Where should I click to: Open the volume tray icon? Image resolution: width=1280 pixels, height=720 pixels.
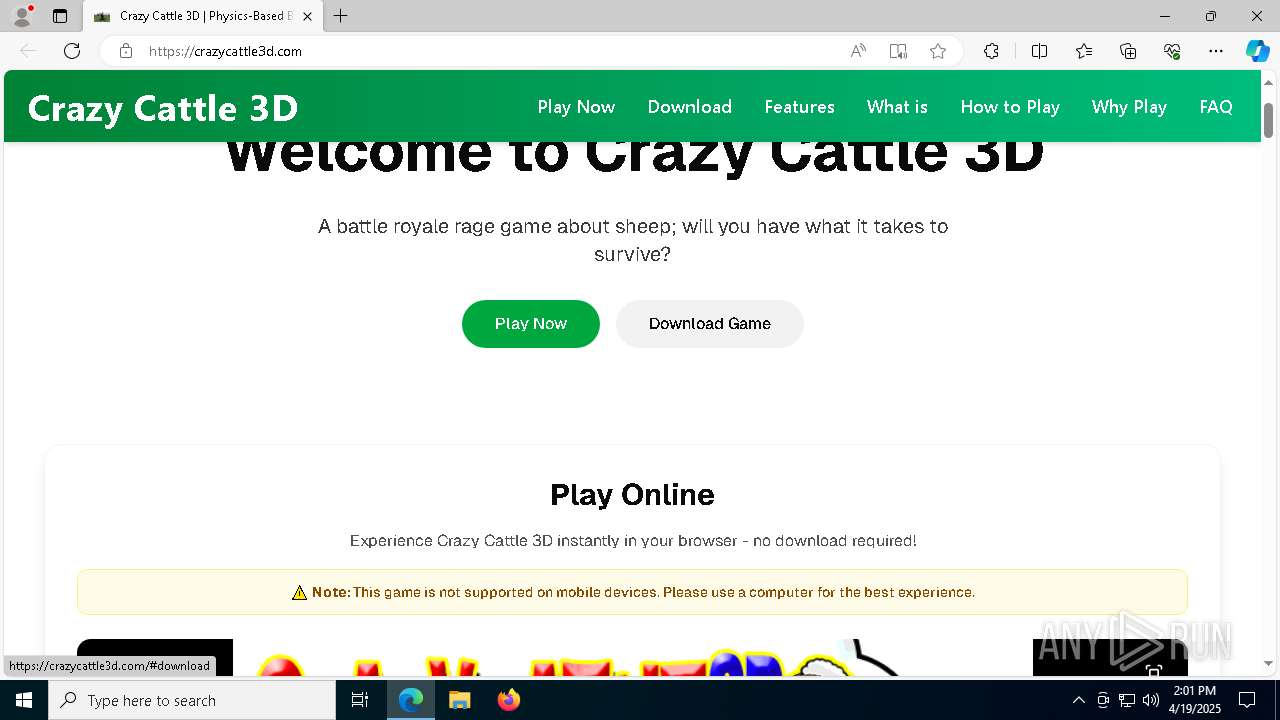1150,700
